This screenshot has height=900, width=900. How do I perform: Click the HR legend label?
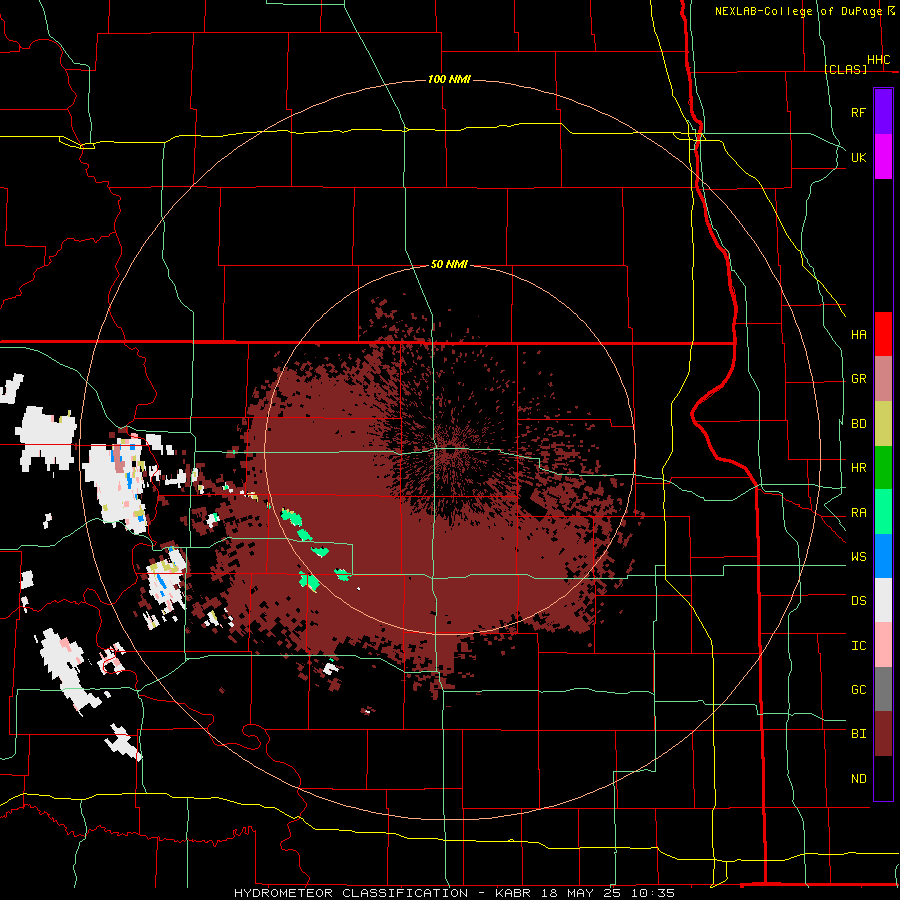[x=858, y=468]
